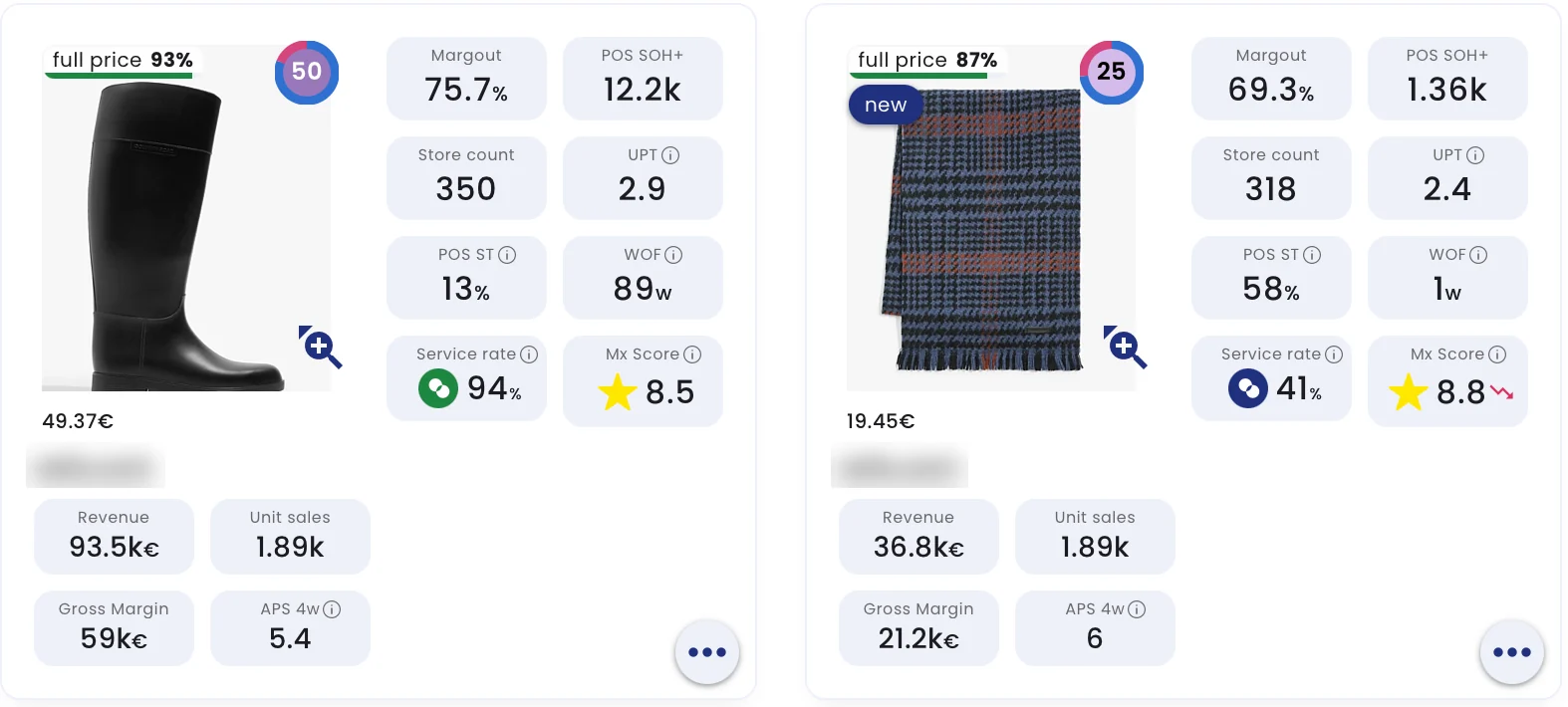Click the zoom magnifier on the boot image
The image size is (1568, 707).
point(321,347)
